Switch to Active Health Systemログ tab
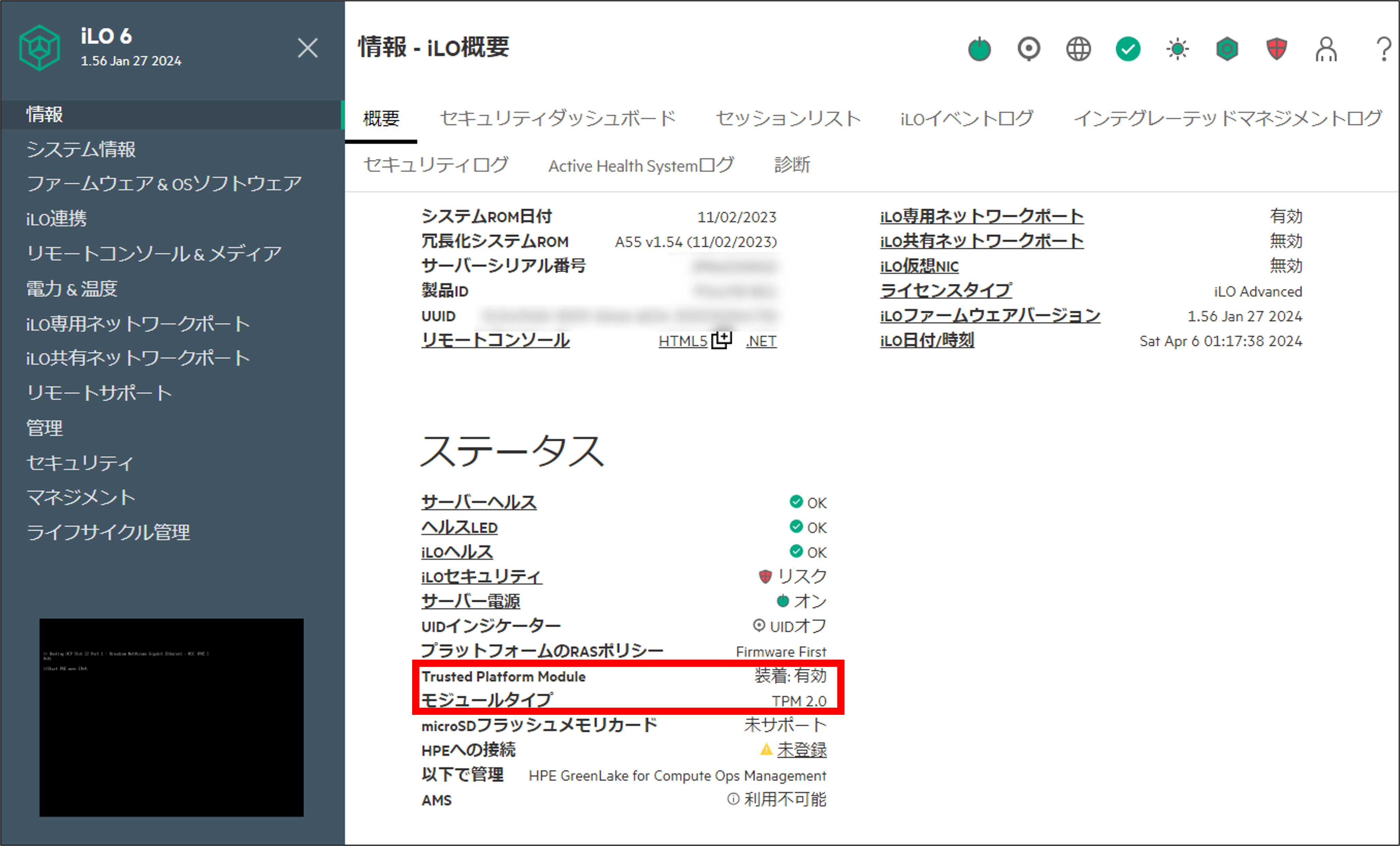 641,165
